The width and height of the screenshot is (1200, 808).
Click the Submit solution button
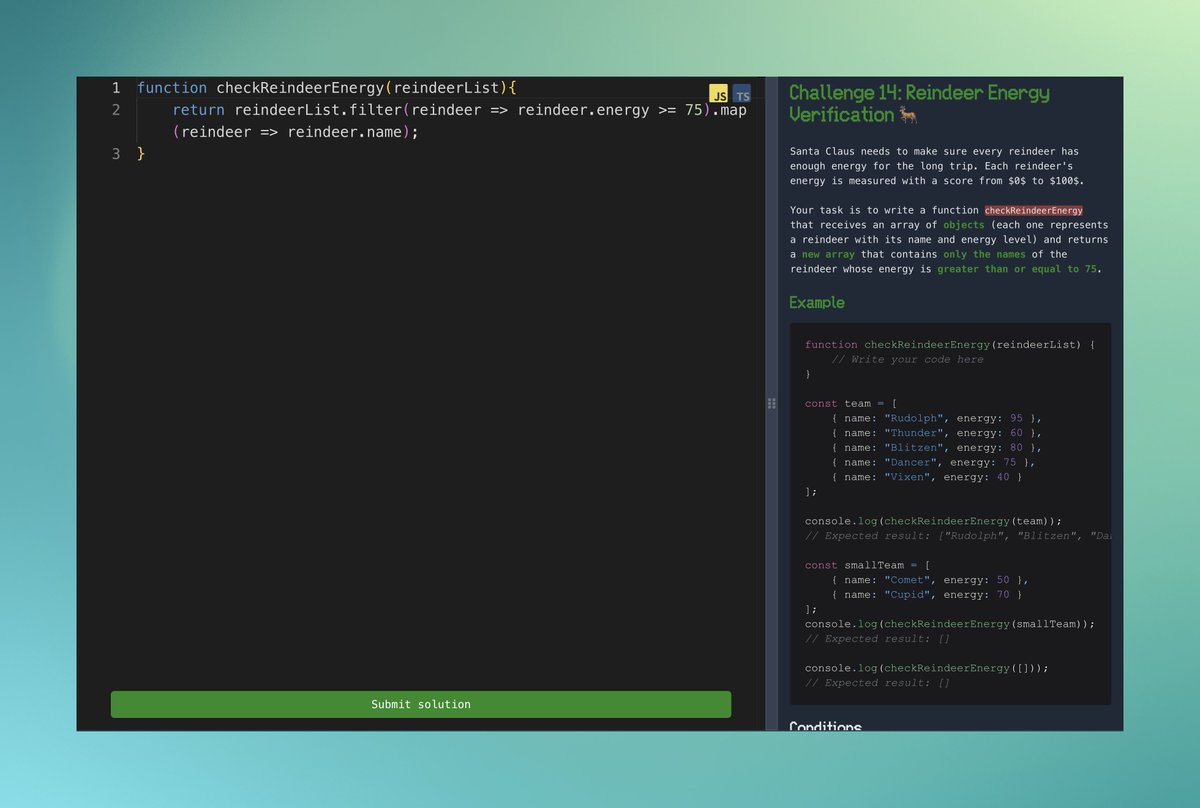(x=421, y=704)
